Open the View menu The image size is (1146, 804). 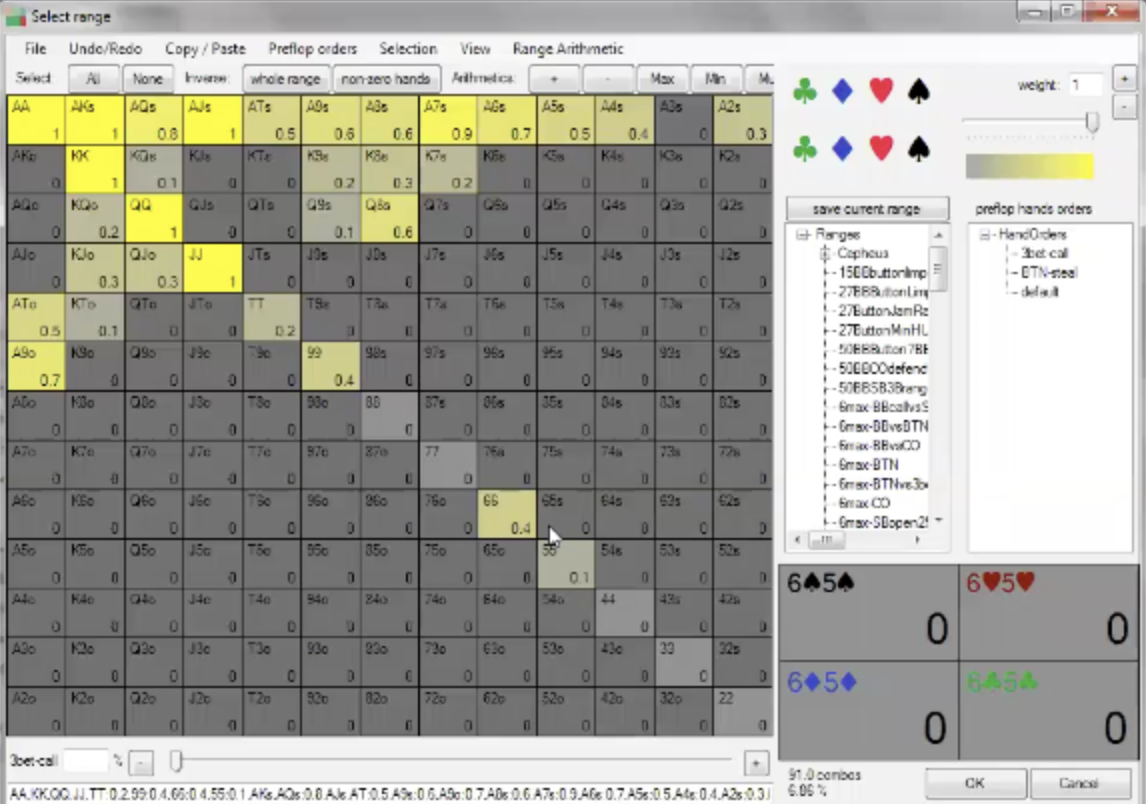click(x=475, y=49)
